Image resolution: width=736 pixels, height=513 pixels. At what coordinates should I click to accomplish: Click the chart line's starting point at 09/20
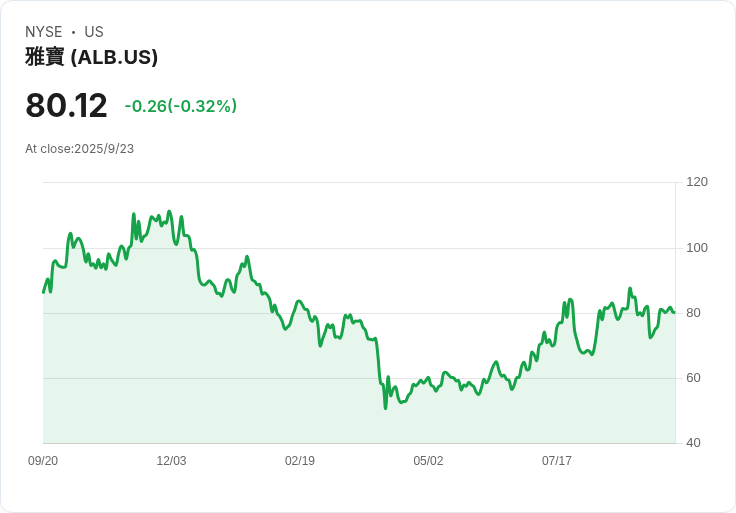[44, 292]
